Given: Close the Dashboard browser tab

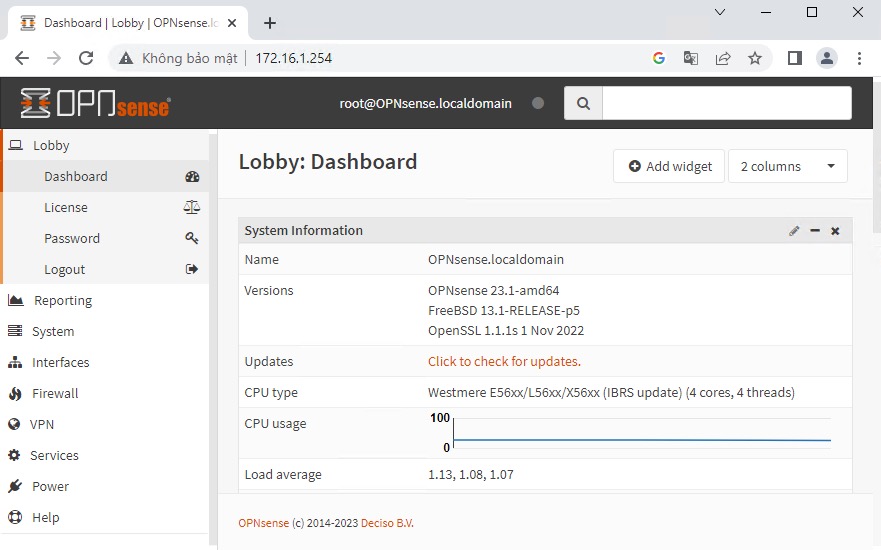Looking at the screenshot, I should 232,23.
